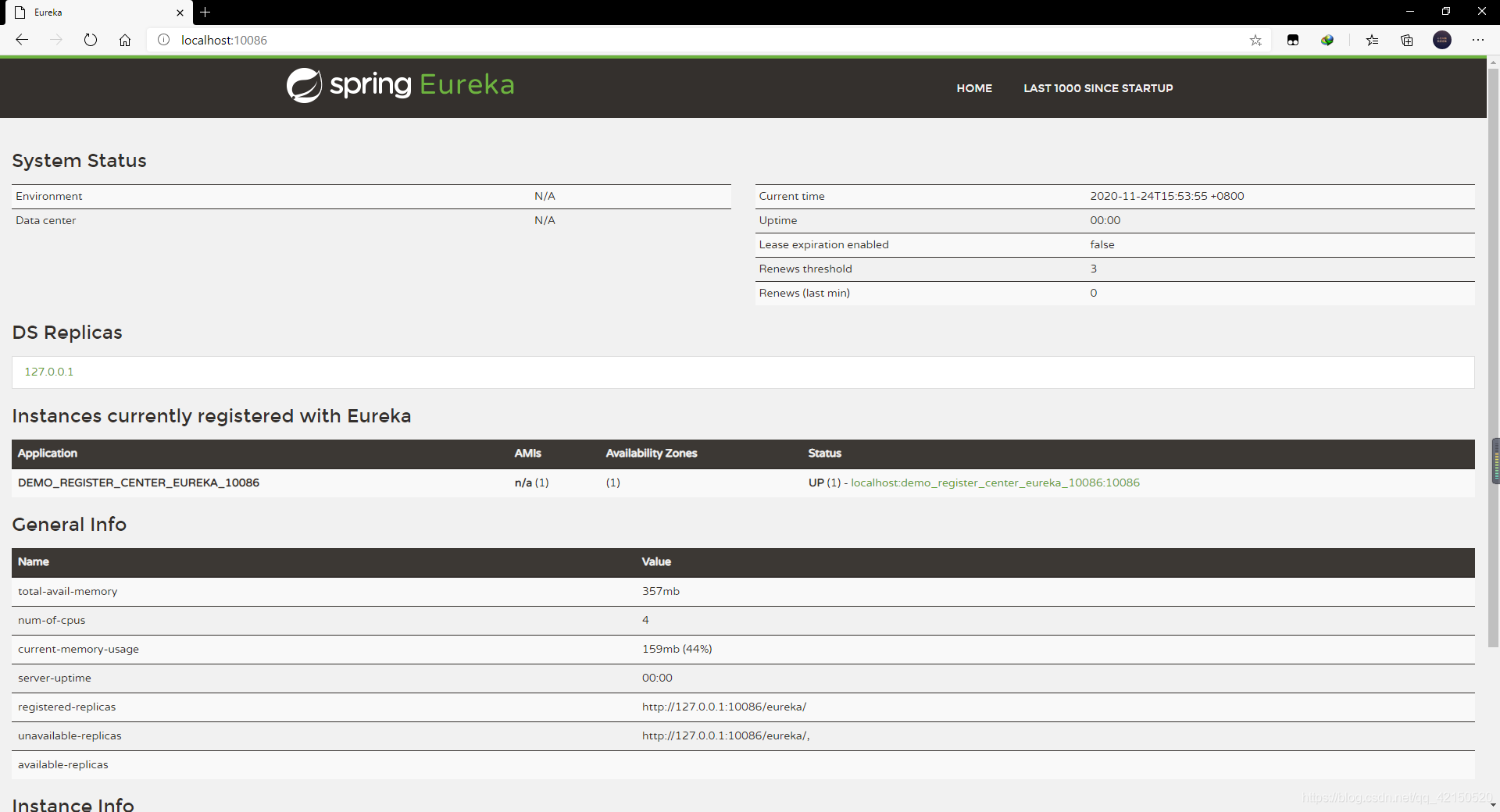Image resolution: width=1500 pixels, height=812 pixels.
Task: Select the Eureka browser tab
Action: coord(100,12)
